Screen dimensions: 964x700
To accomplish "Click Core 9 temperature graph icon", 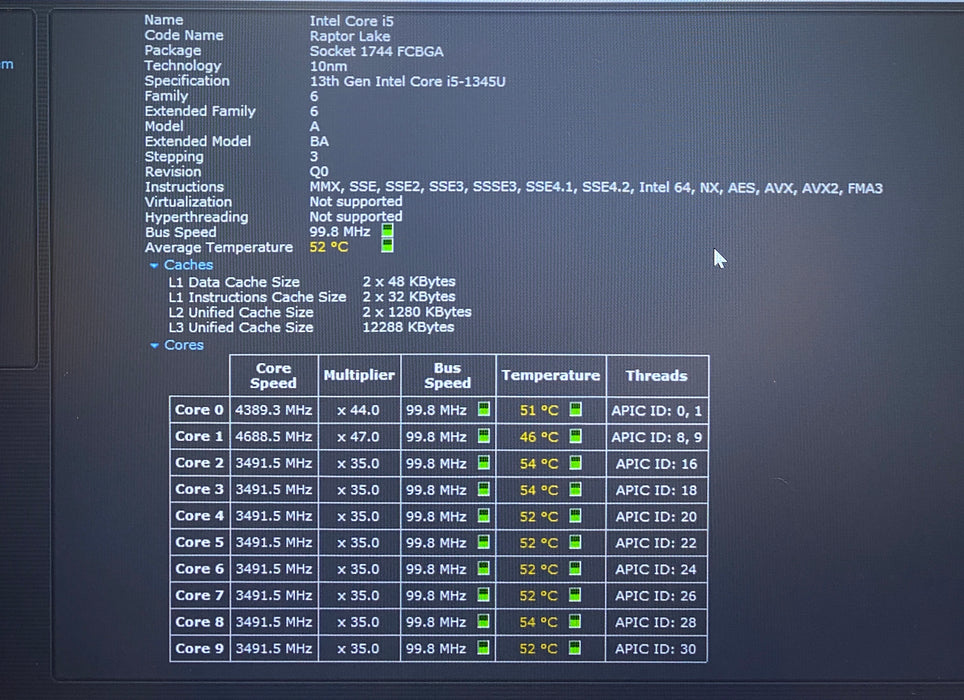I will (x=575, y=648).
